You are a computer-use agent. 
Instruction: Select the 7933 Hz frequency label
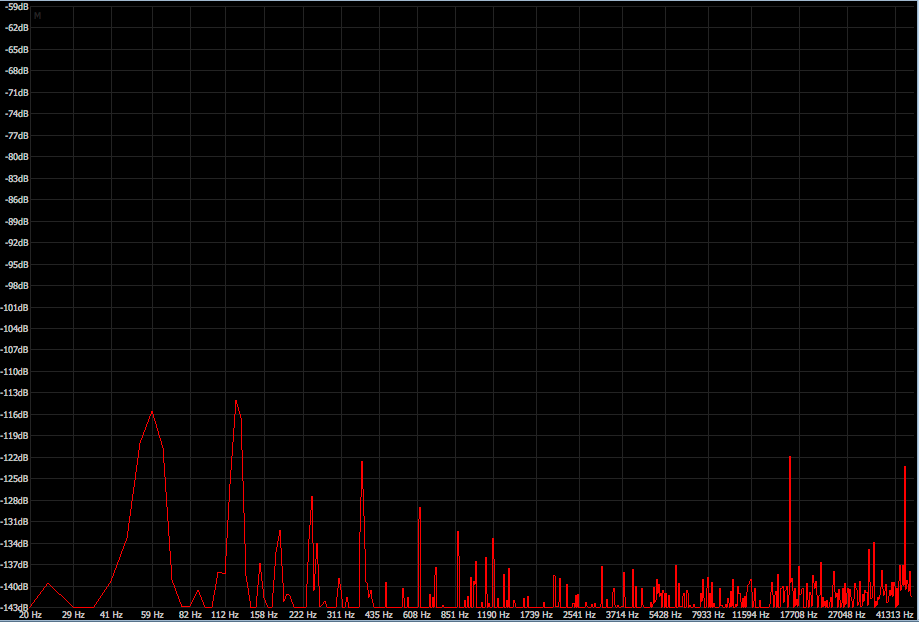coord(709,615)
